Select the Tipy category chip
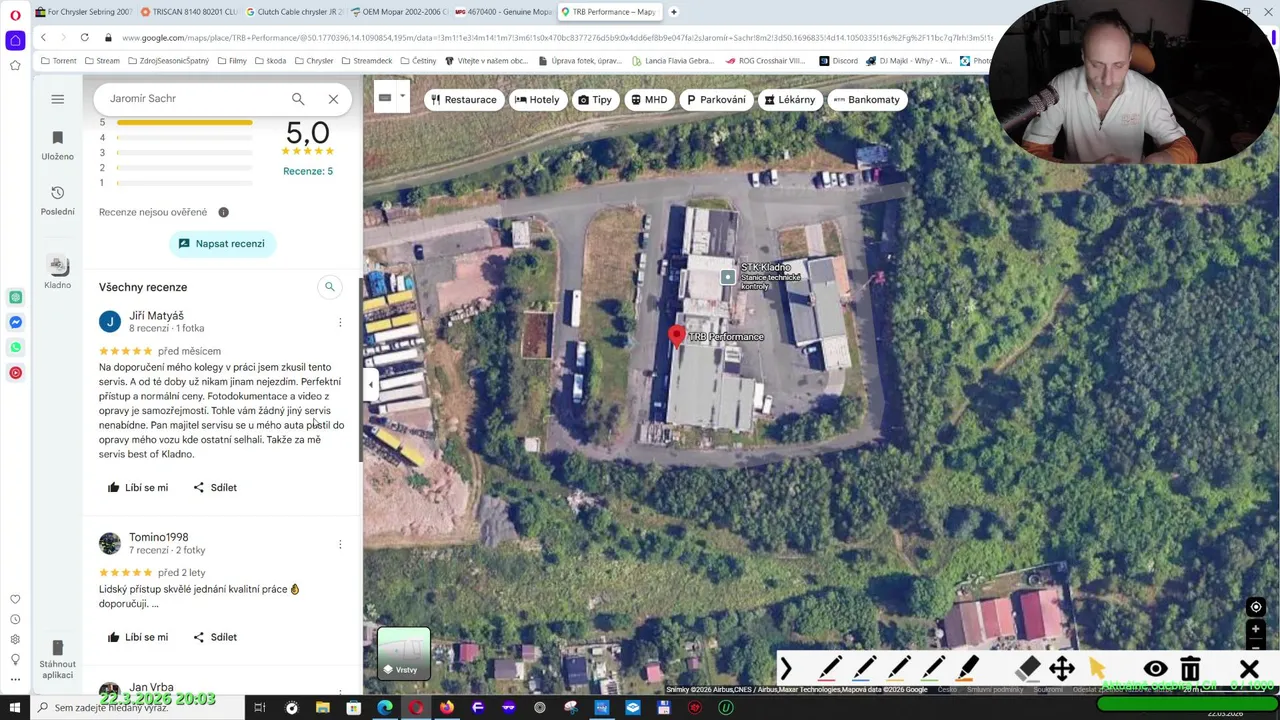Screen dimensions: 1280x720 (x=594, y=100)
